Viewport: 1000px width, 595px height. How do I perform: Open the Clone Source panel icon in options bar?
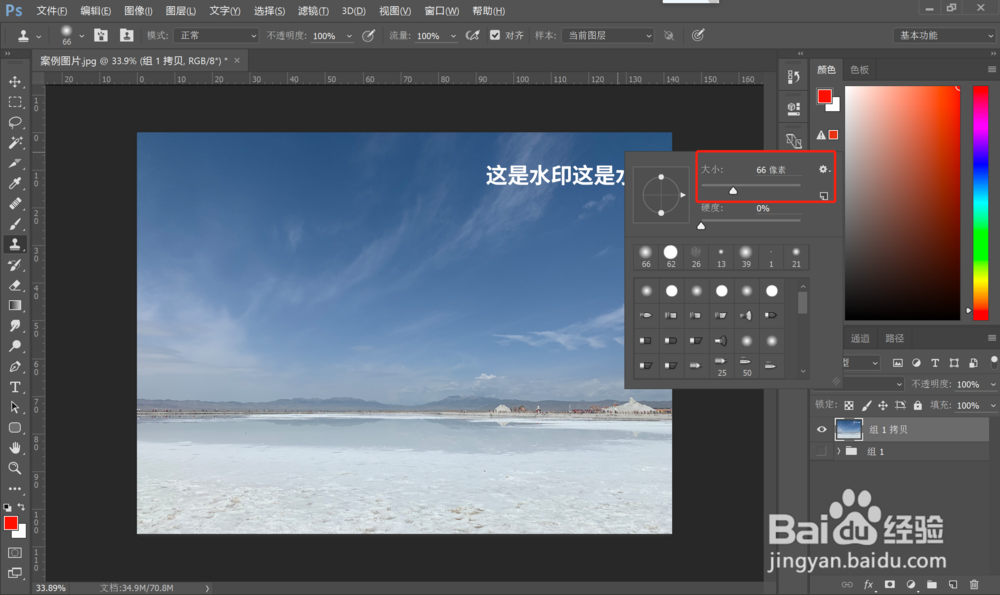point(127,35)
